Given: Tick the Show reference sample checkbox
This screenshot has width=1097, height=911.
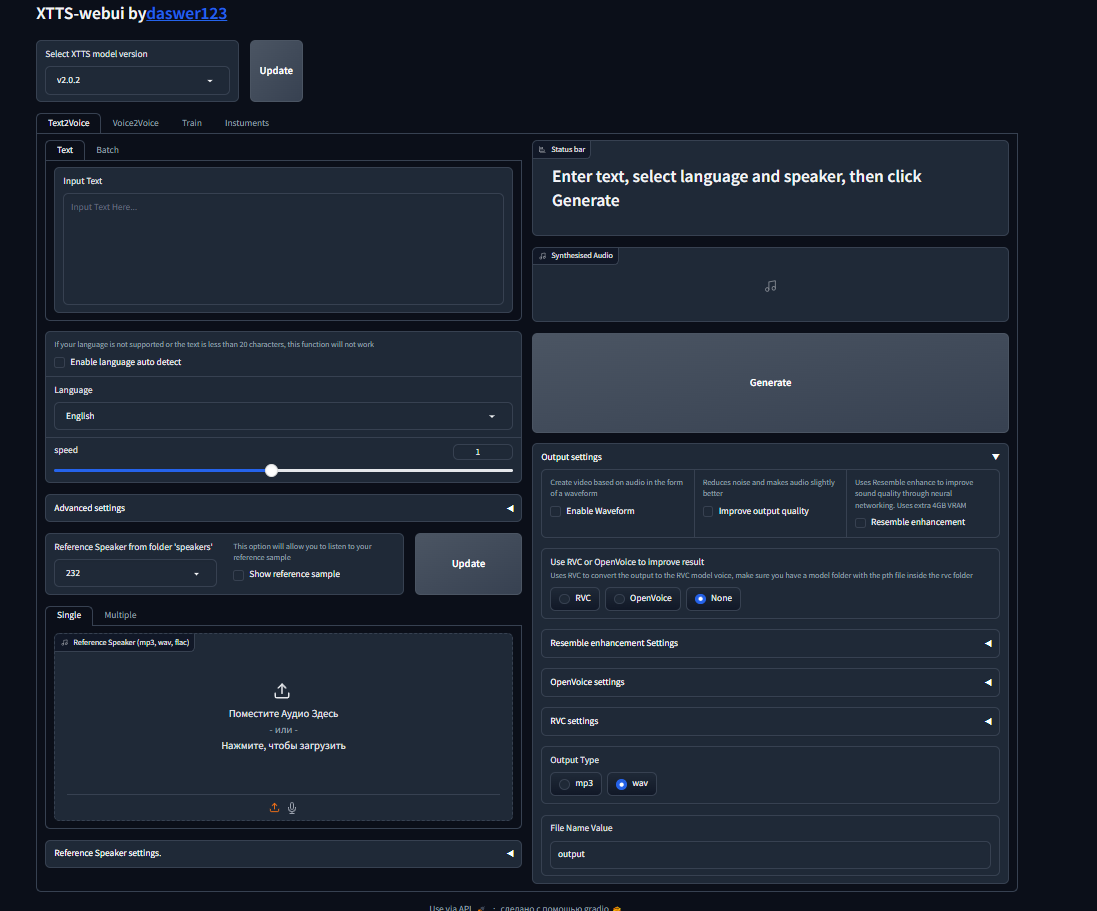Looking at the screenshot, I should pyautogui.click(x=239, y=575).
